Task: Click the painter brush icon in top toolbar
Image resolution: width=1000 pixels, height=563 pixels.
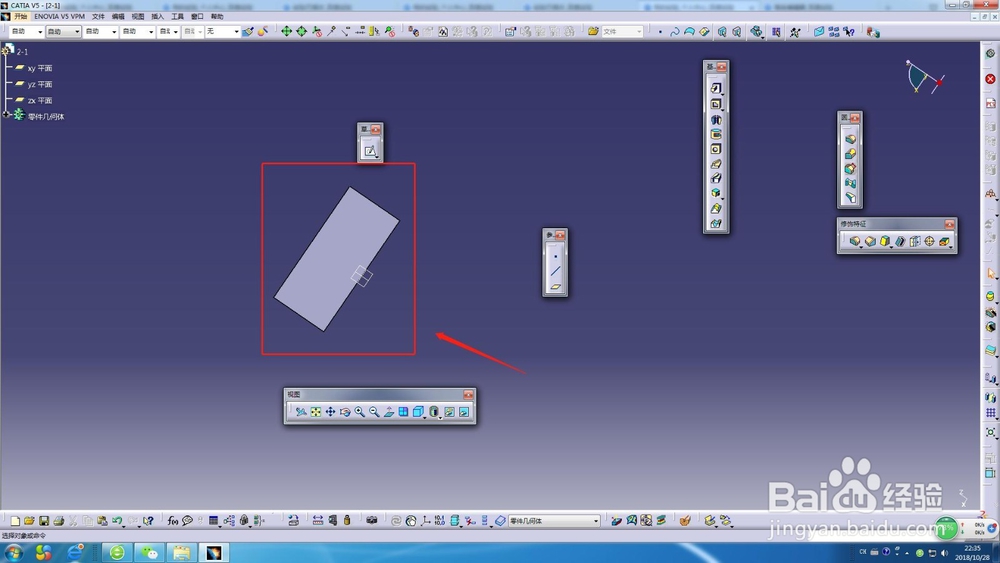Action: pyautogui.click(x=248, y=31)
